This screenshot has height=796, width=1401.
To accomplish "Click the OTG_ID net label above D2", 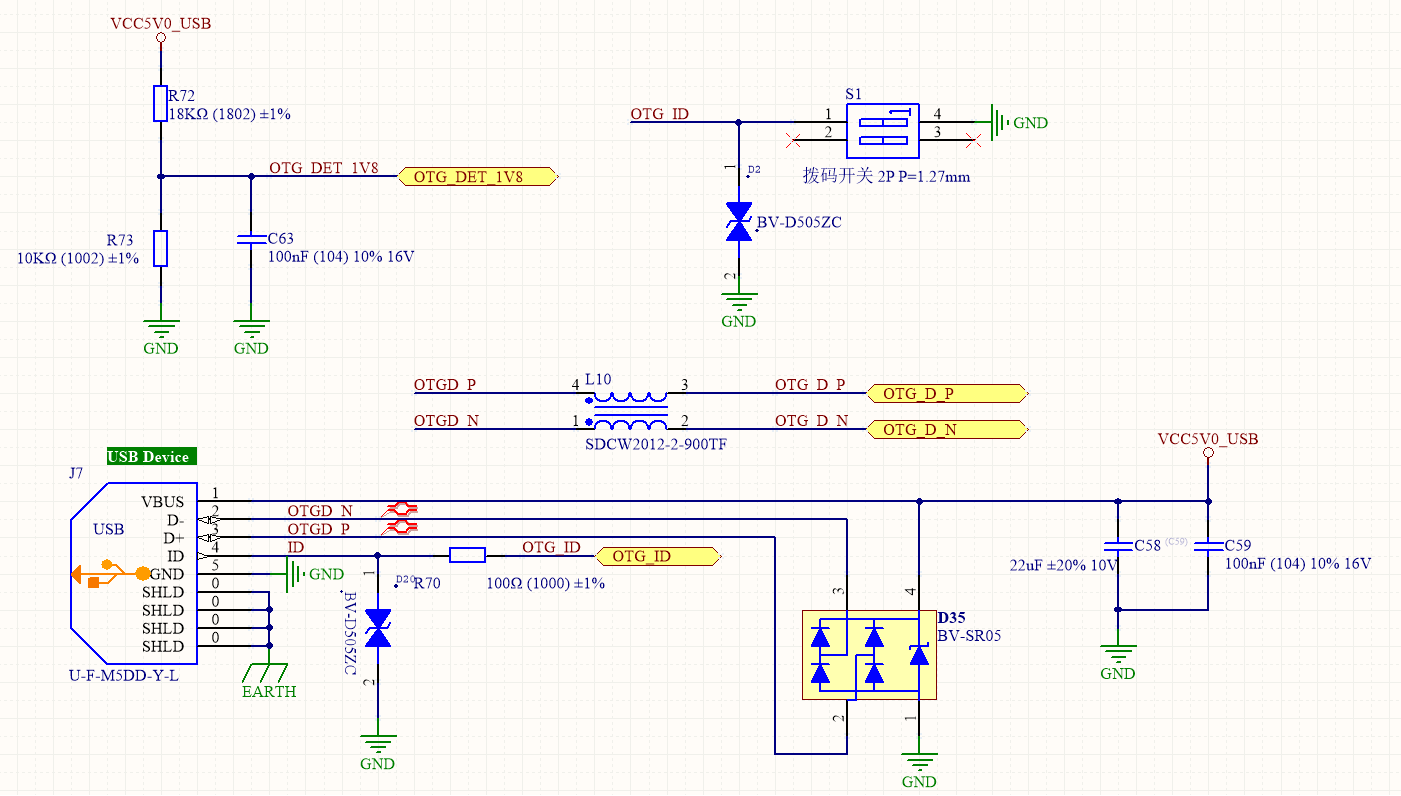I will [x=660, y=114].
